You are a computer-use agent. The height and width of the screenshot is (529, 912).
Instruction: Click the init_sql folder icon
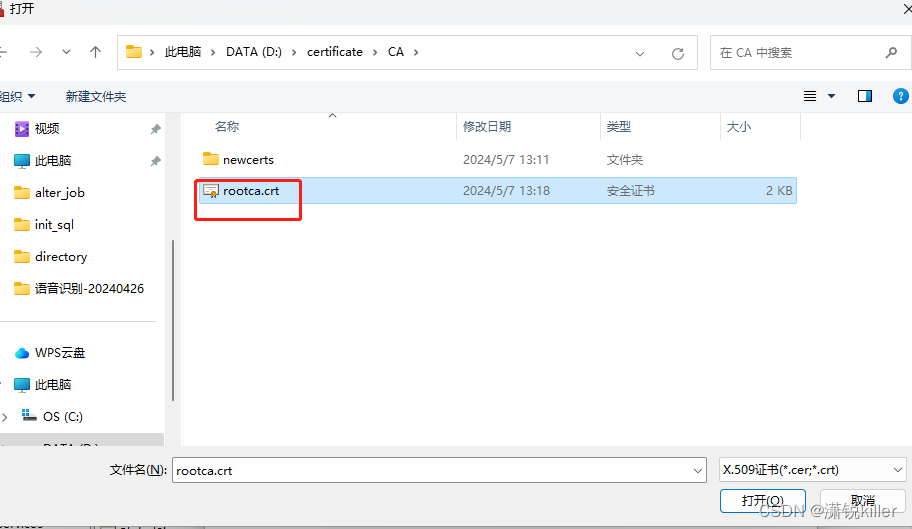pos(22,224)
